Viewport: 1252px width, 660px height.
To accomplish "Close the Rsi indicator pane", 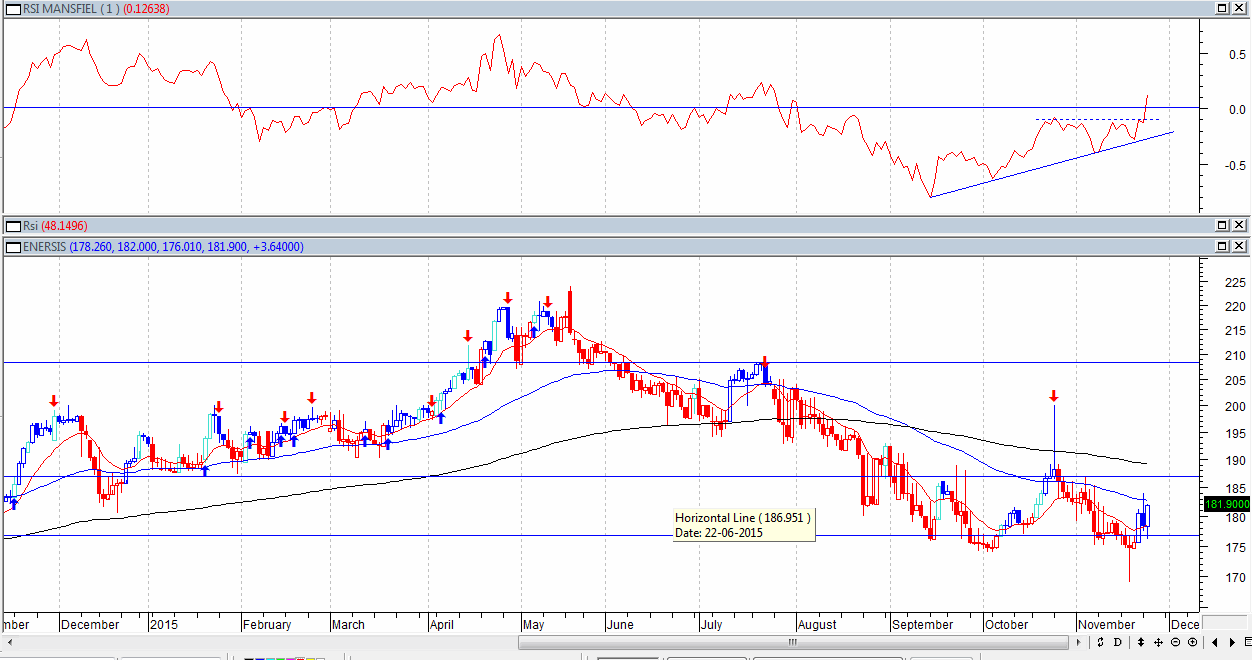I will click(1240, 226).
